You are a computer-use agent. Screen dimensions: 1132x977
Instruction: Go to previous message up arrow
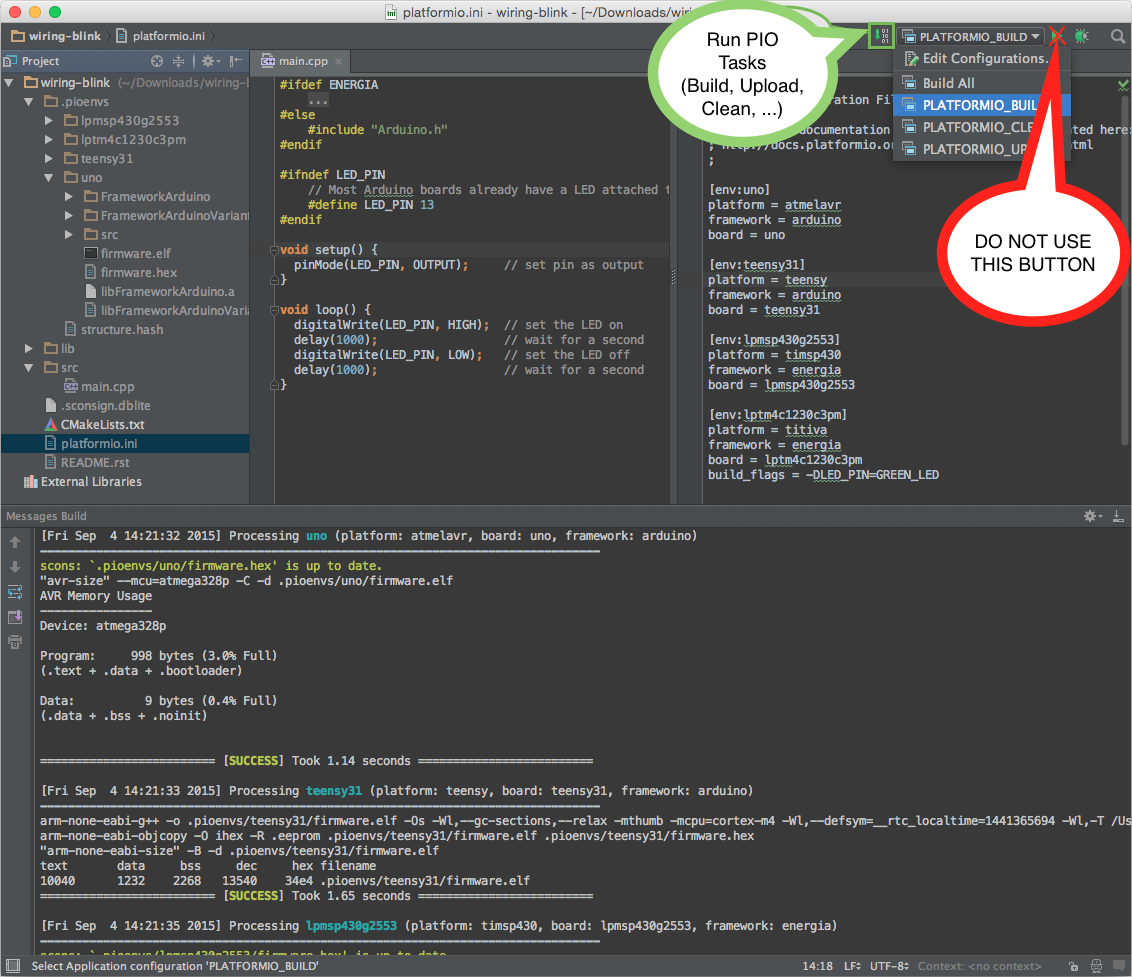coord(15,542)
